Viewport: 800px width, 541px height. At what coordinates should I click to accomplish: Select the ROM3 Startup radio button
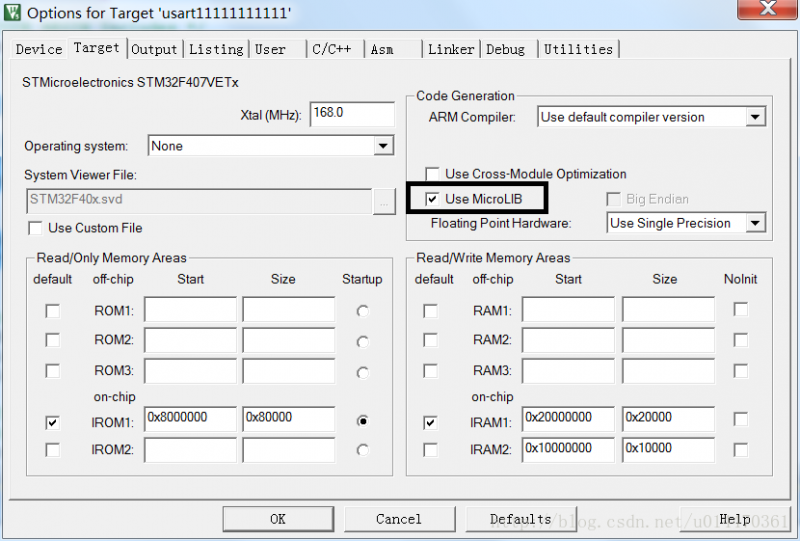[x=363, y=373]
